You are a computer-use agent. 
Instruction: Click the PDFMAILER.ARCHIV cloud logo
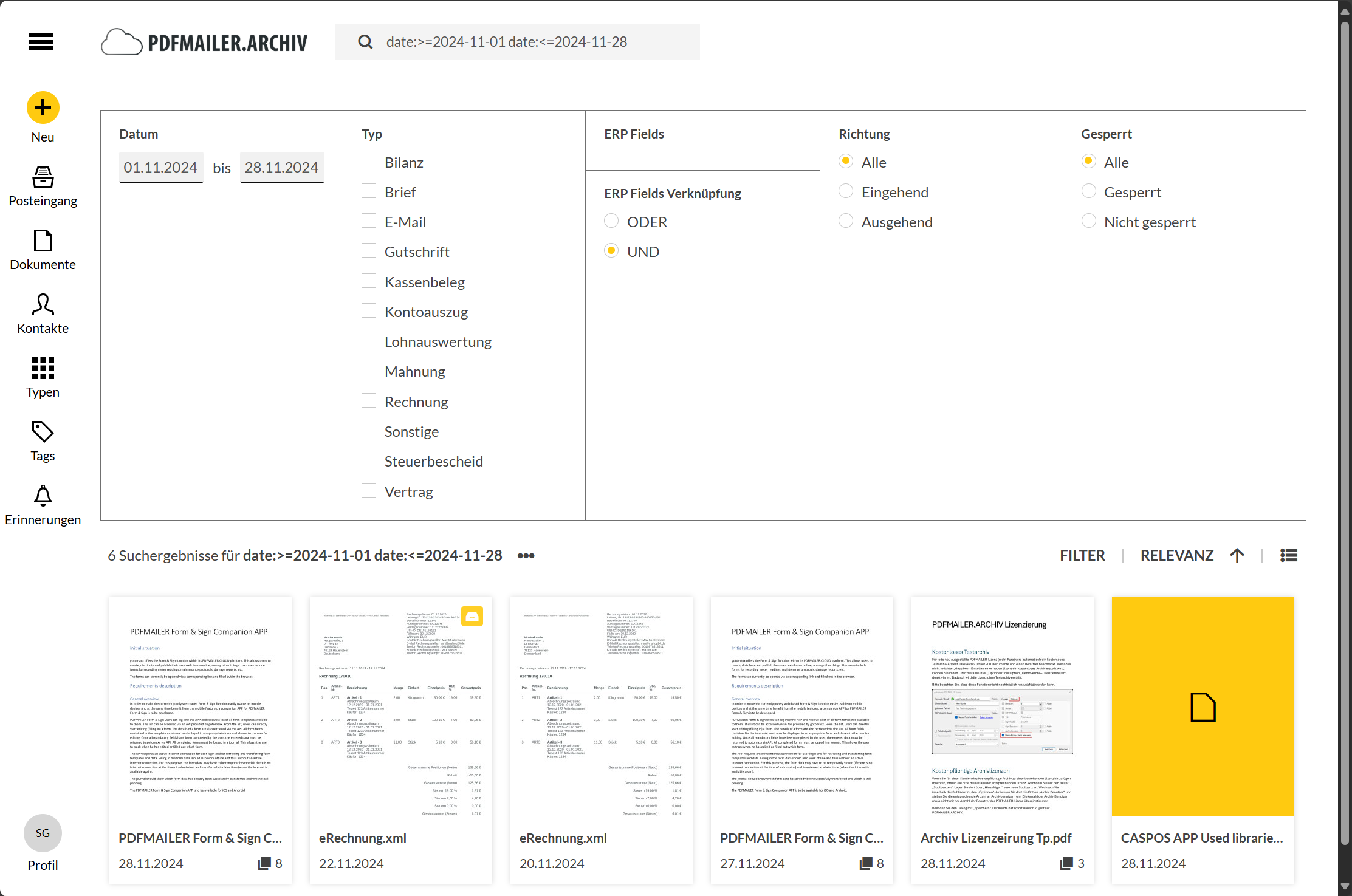pyautogui.click(x=204, y=43)
